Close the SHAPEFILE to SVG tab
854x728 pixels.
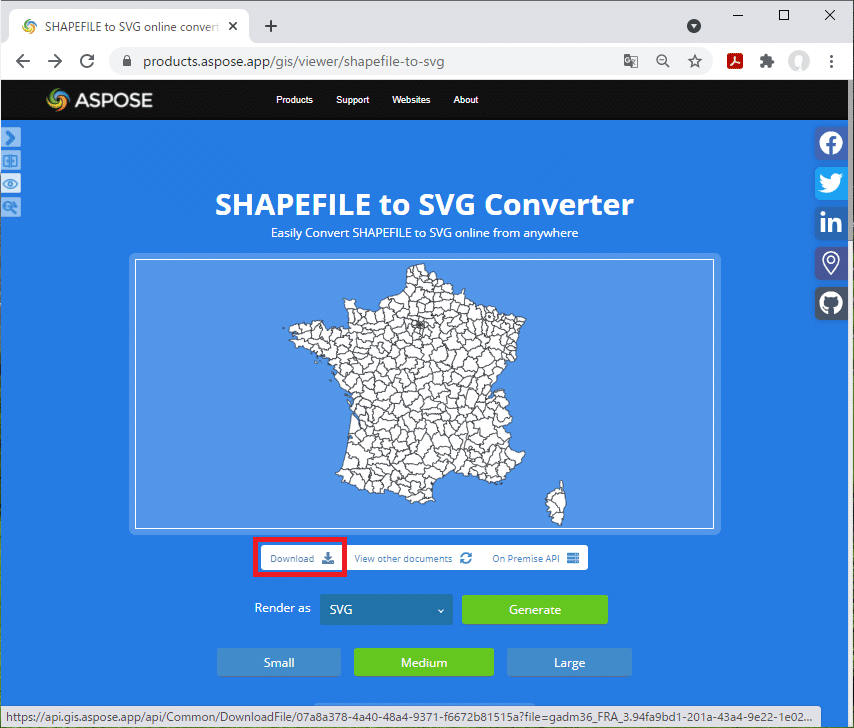[233, 26]
